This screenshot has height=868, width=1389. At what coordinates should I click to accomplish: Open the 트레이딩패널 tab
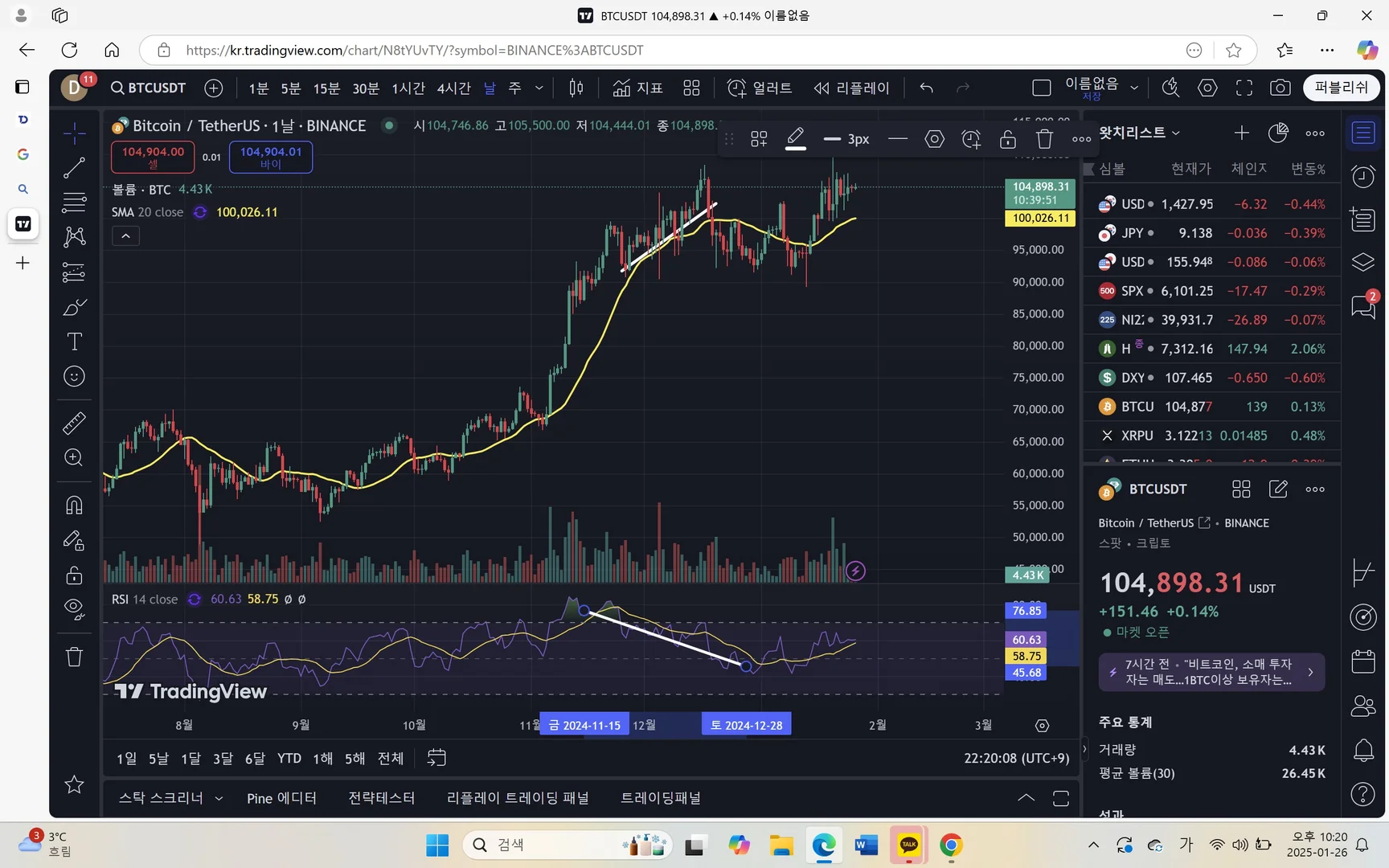click(x=661, y=798)
